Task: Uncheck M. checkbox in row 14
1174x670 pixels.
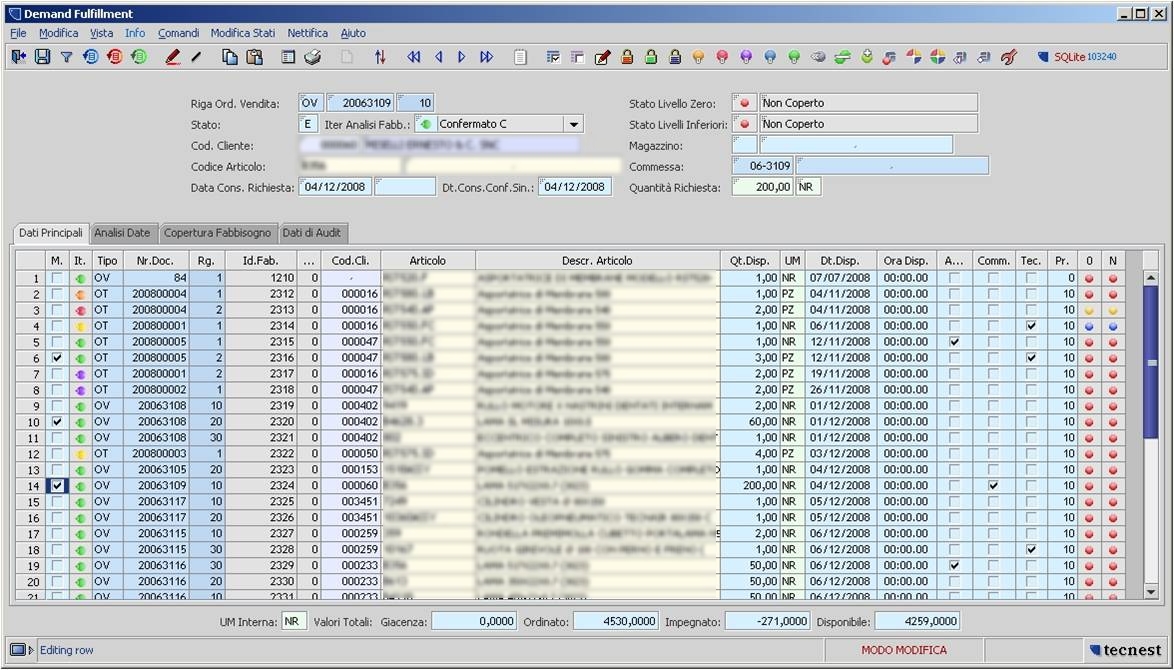Action: 57,485
